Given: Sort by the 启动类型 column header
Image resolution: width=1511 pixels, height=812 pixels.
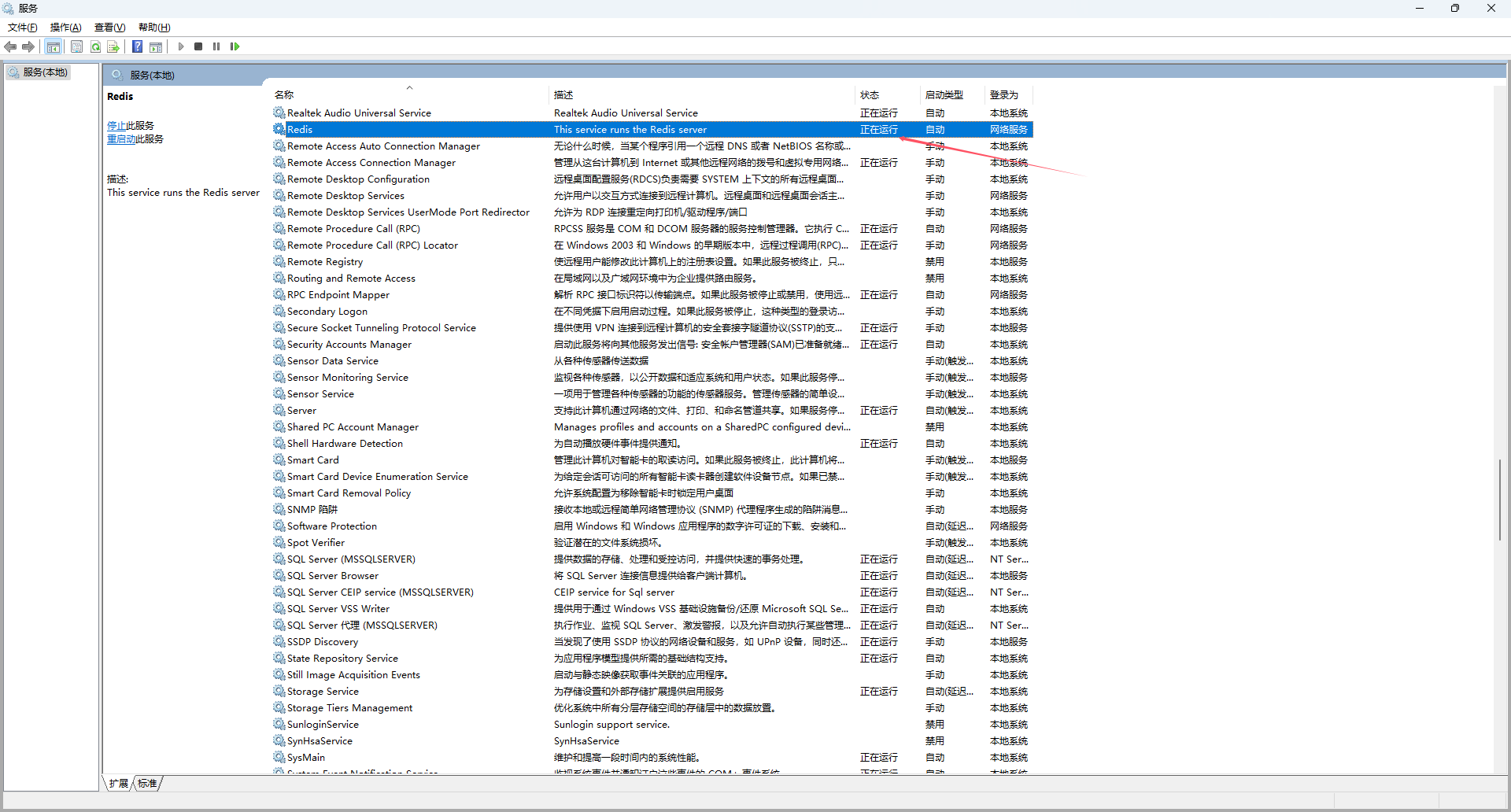Looking at the screenshot, I should (944, 95).
